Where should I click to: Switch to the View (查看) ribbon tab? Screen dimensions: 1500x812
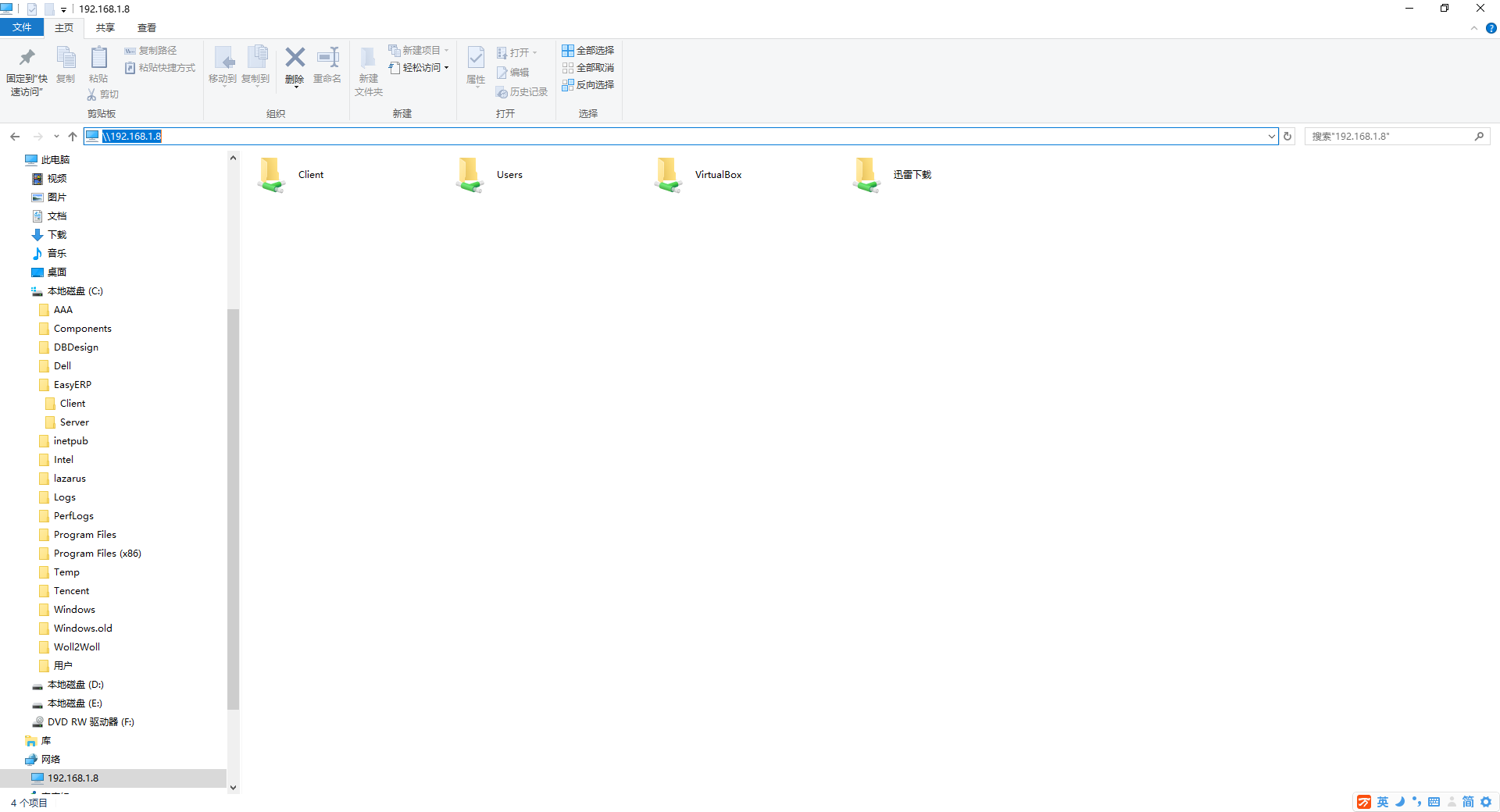146,28
